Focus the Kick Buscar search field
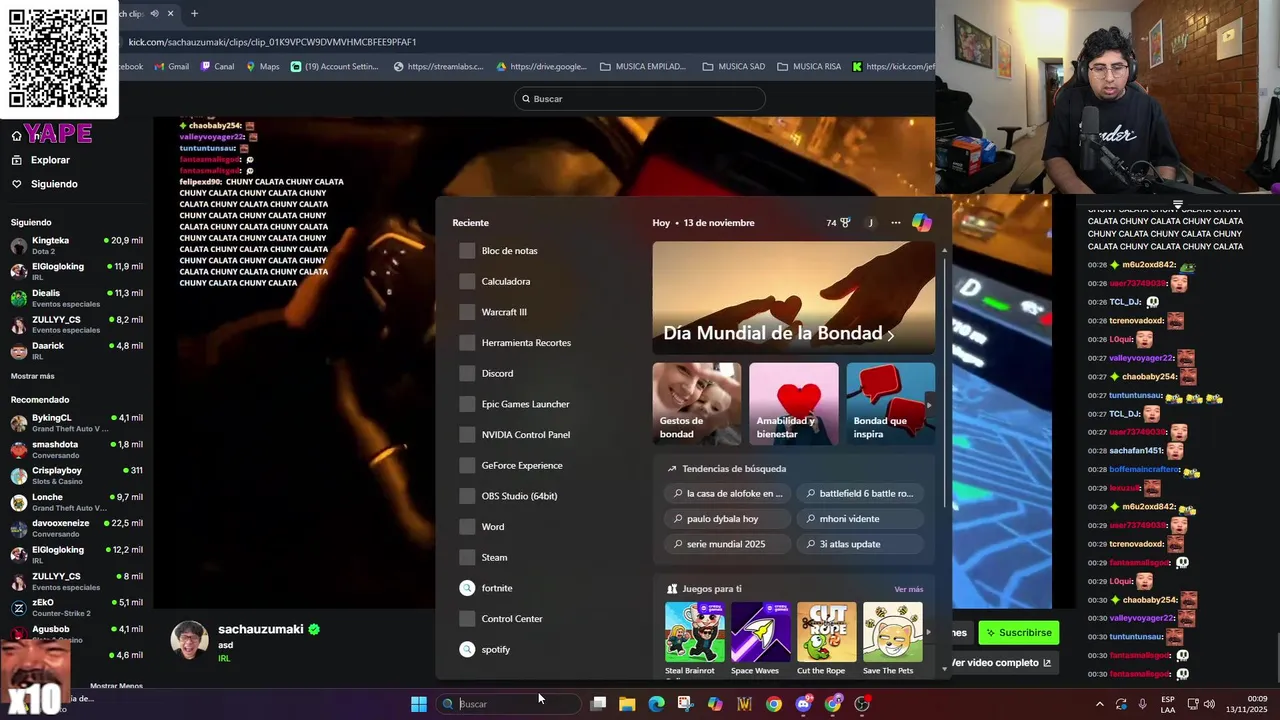This screenshot has width=1280, height=720. coord(640,99)
